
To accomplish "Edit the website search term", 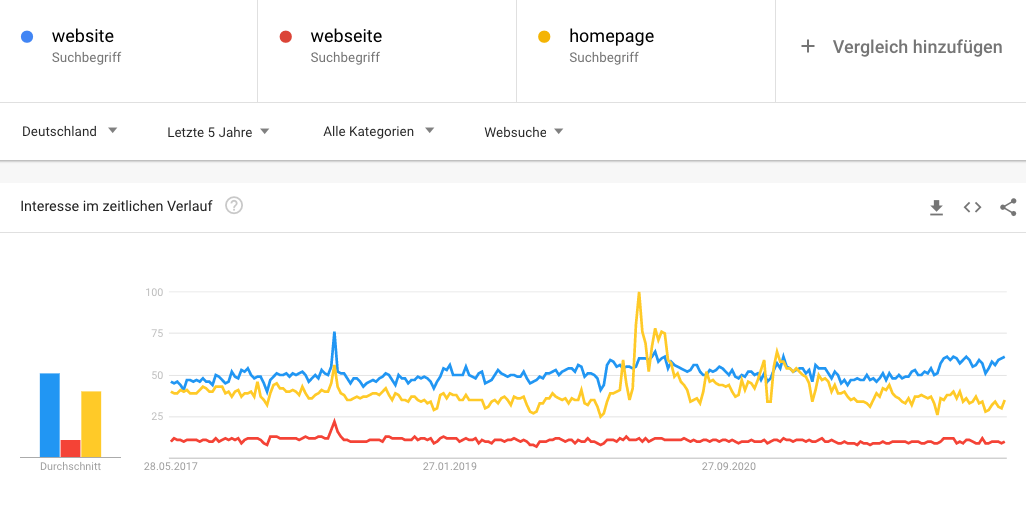I will [83, 37].
